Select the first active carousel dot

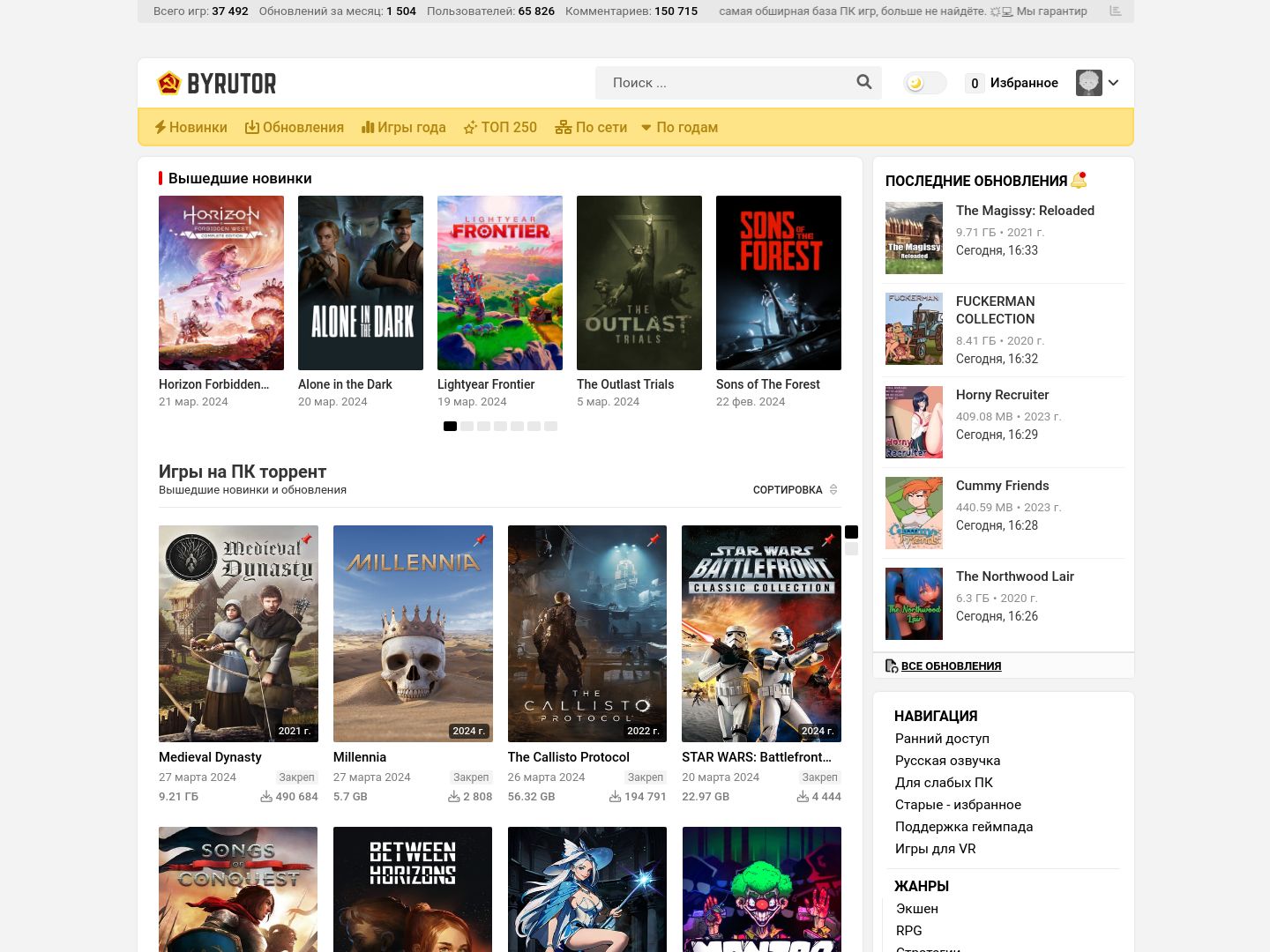click(x=450, y=426)
